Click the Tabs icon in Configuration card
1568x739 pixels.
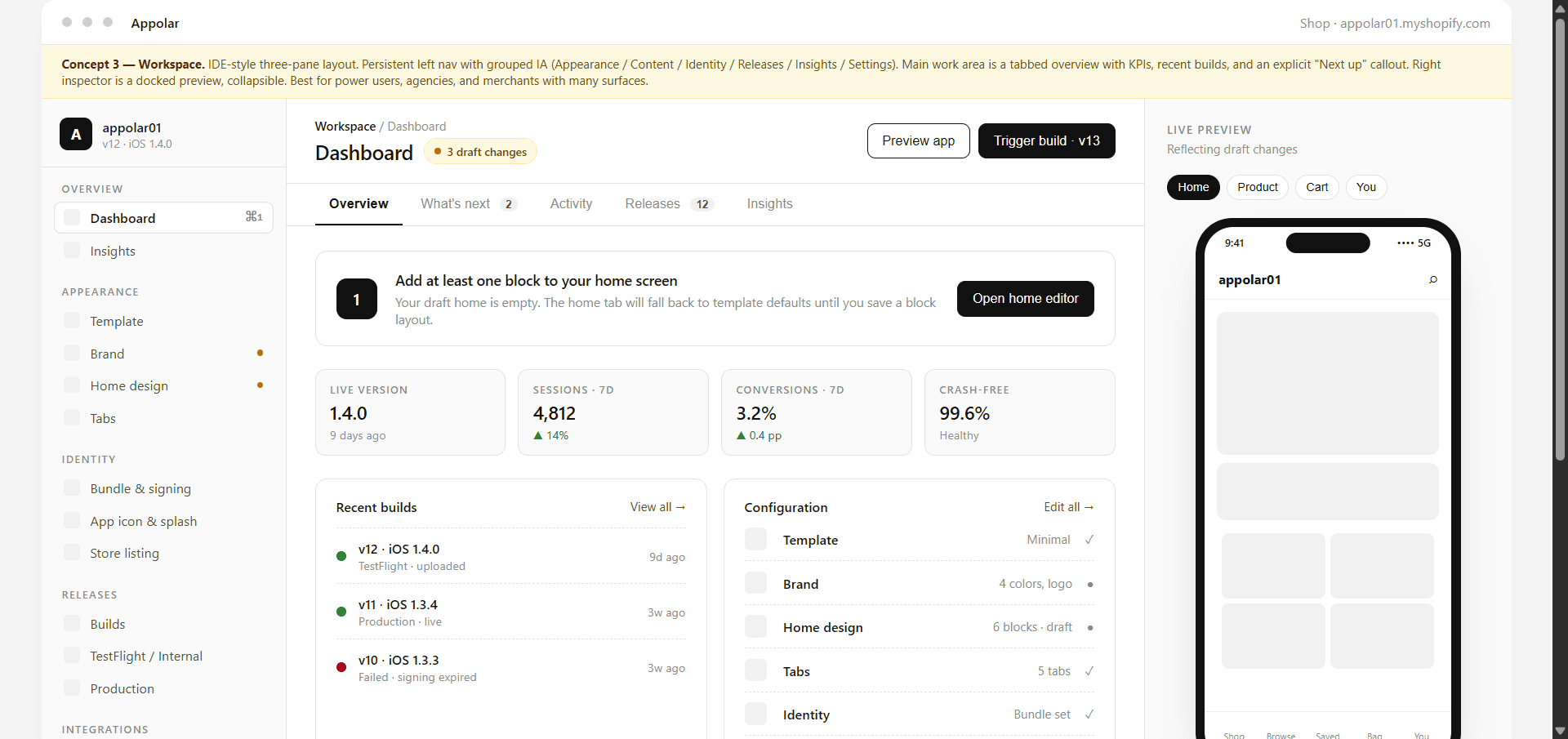pyautogui.click(x=756, y=670)
